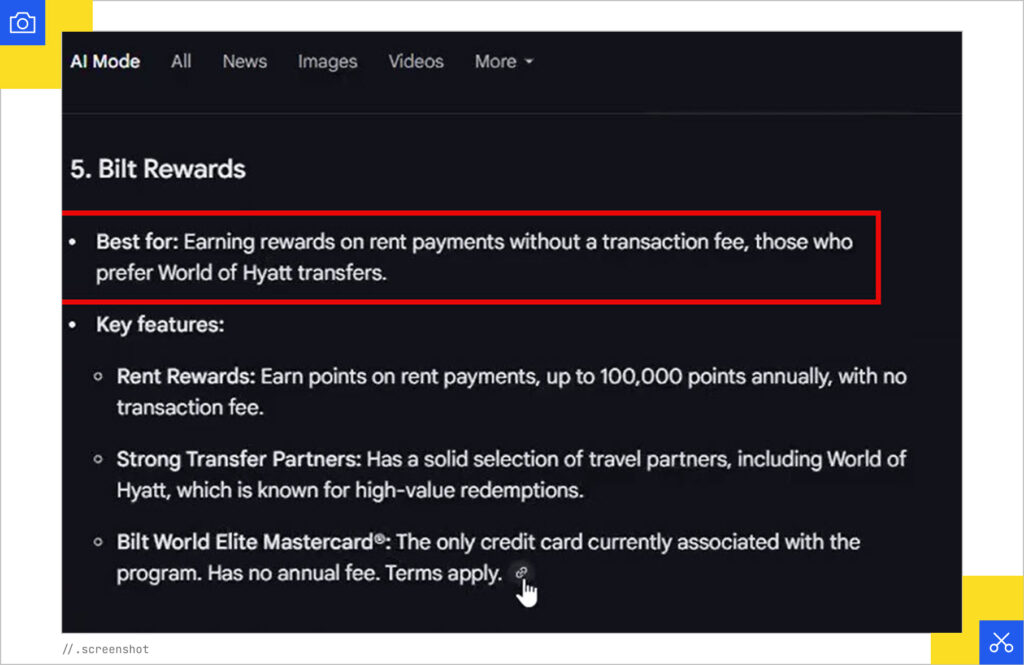The height and width of the screenshot is (665, 1024).
Task: Click the "Rent Rewards:" feature label
Action: (x=187, y=377)
